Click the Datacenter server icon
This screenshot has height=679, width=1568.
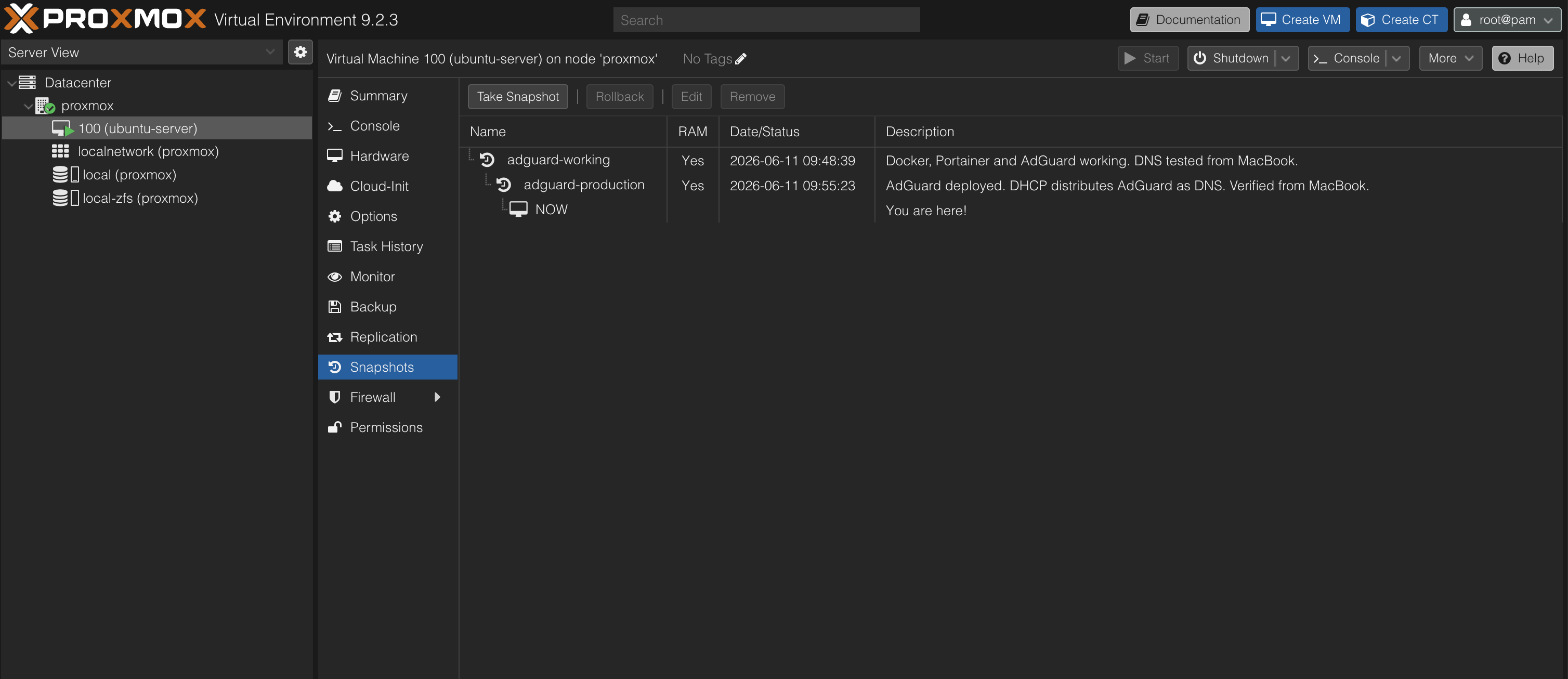[x=28, y=82]
